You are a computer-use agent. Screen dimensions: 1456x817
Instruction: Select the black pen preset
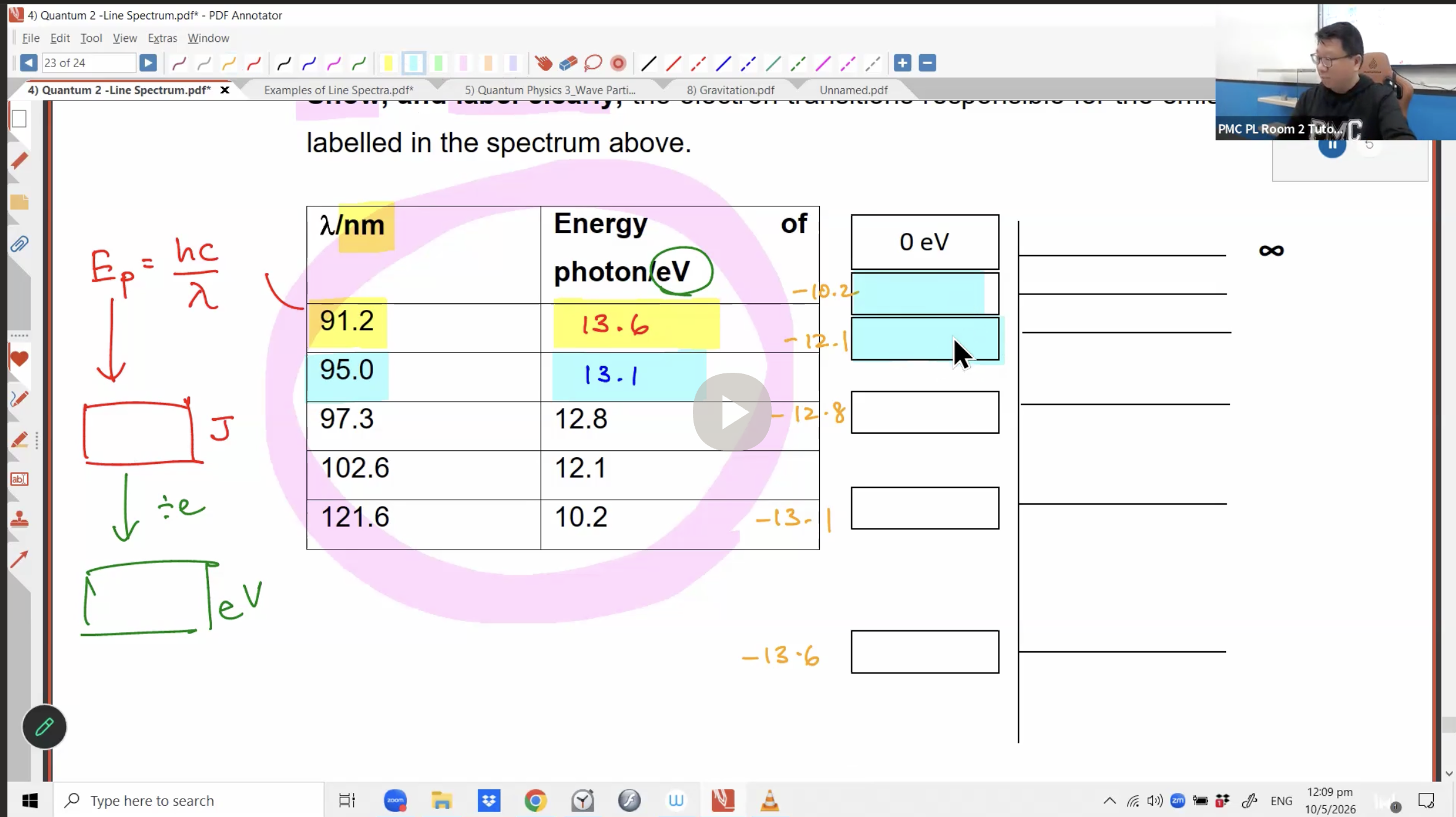(284, 63)
